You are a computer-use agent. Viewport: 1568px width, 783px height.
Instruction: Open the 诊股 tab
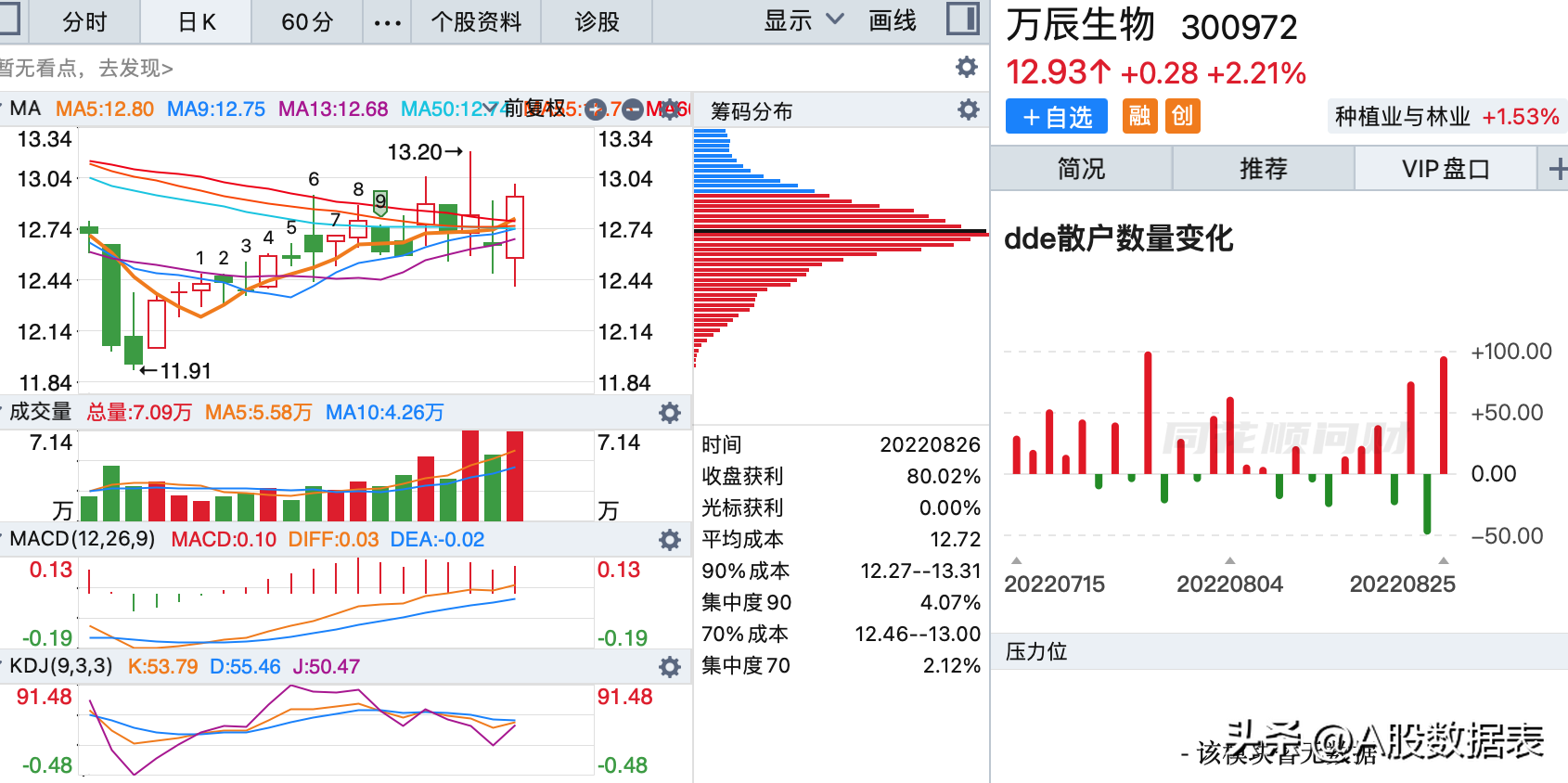pyautogui.click(x=597, y=22)
